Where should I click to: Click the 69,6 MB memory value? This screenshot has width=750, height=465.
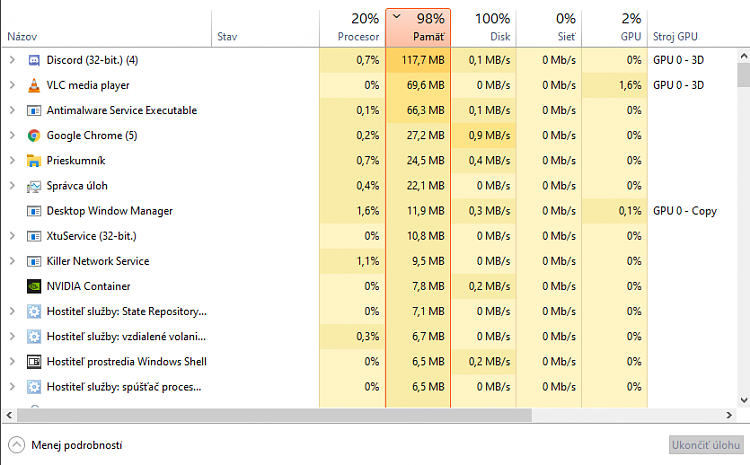[x=426, y=85]
